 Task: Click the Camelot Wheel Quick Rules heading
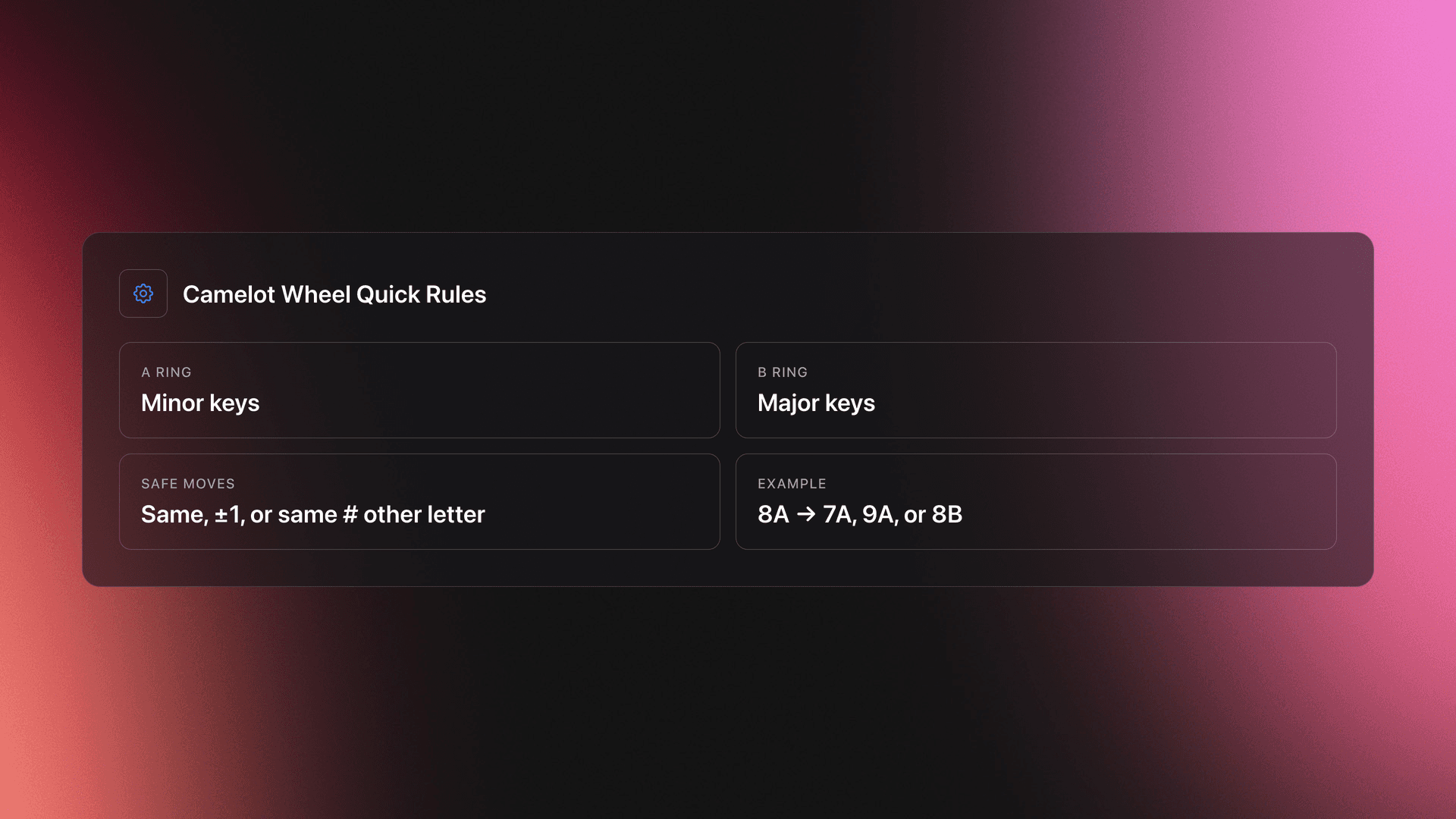pos(334,294)
